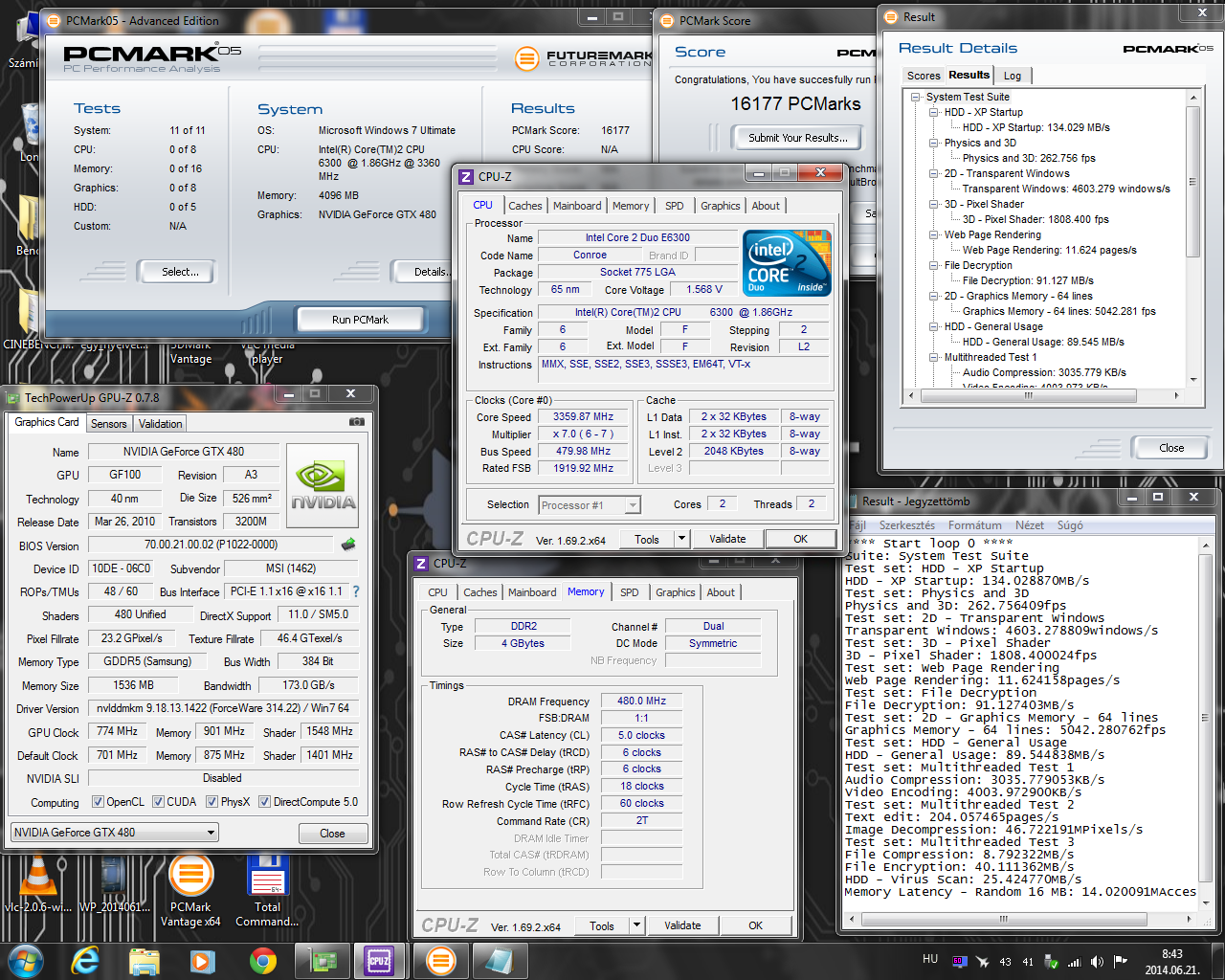The height and width of the screenshot is (980, 1225).
Task: Collapse the Web Page Rendering node
Action: [933, 234]
